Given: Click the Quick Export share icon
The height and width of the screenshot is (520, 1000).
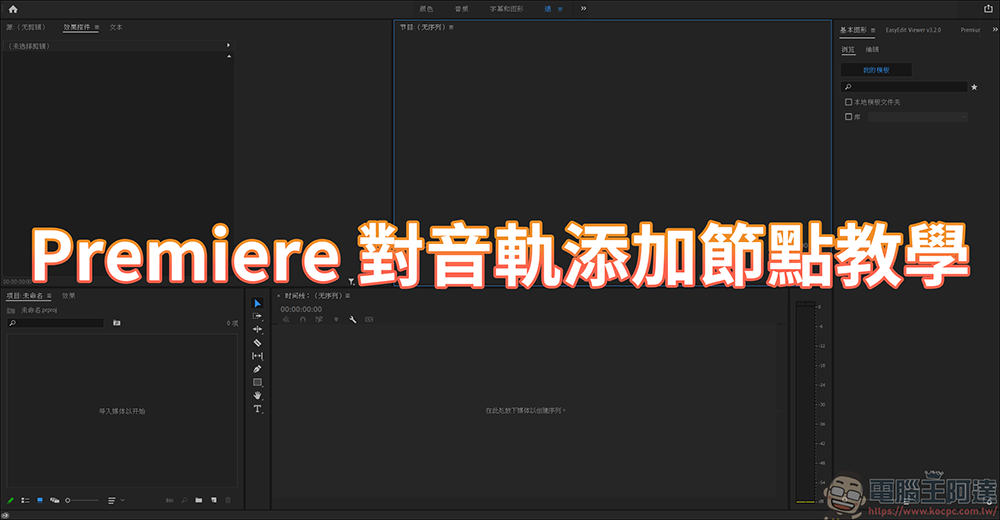Looking at the screenshot, I should pos(988,8).
